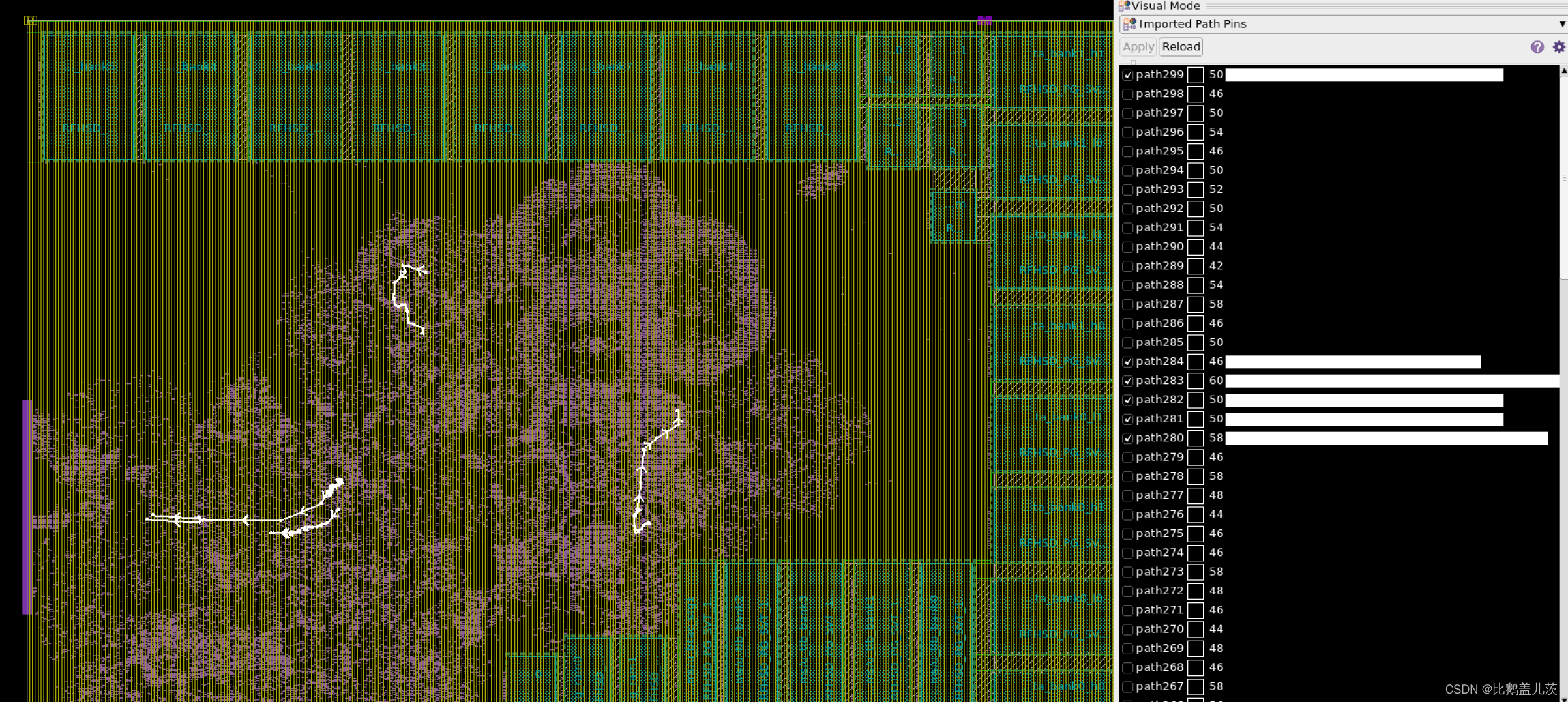This screenshot has width=1568, height=702.
Task: Select the path285 row label
Action: [1159, 342]
